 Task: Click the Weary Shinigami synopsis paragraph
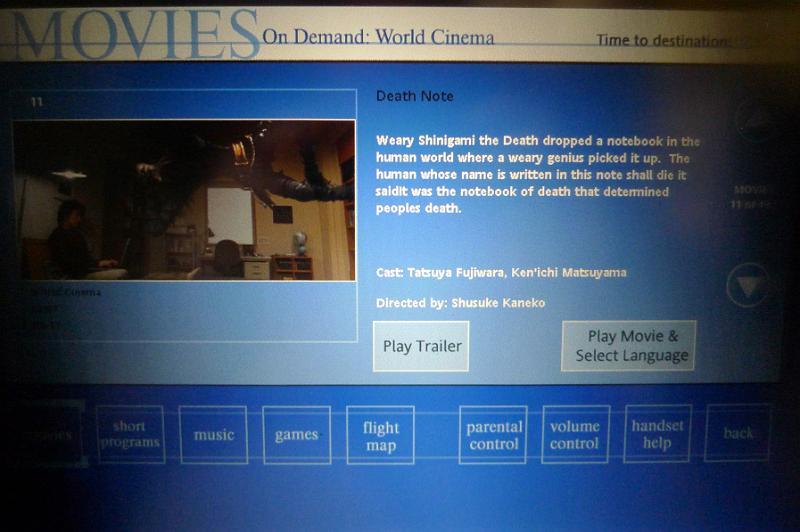[537, 174]
